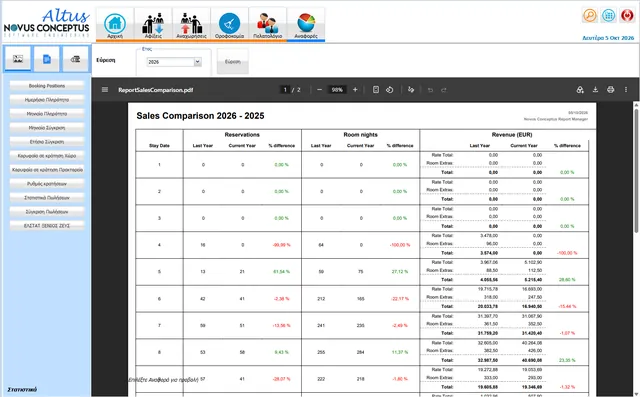Image resolution: width=640 pixels, height=397 pixels.
Task: Zoom in the PDF with plus button
Action: [x=355, y=90]
